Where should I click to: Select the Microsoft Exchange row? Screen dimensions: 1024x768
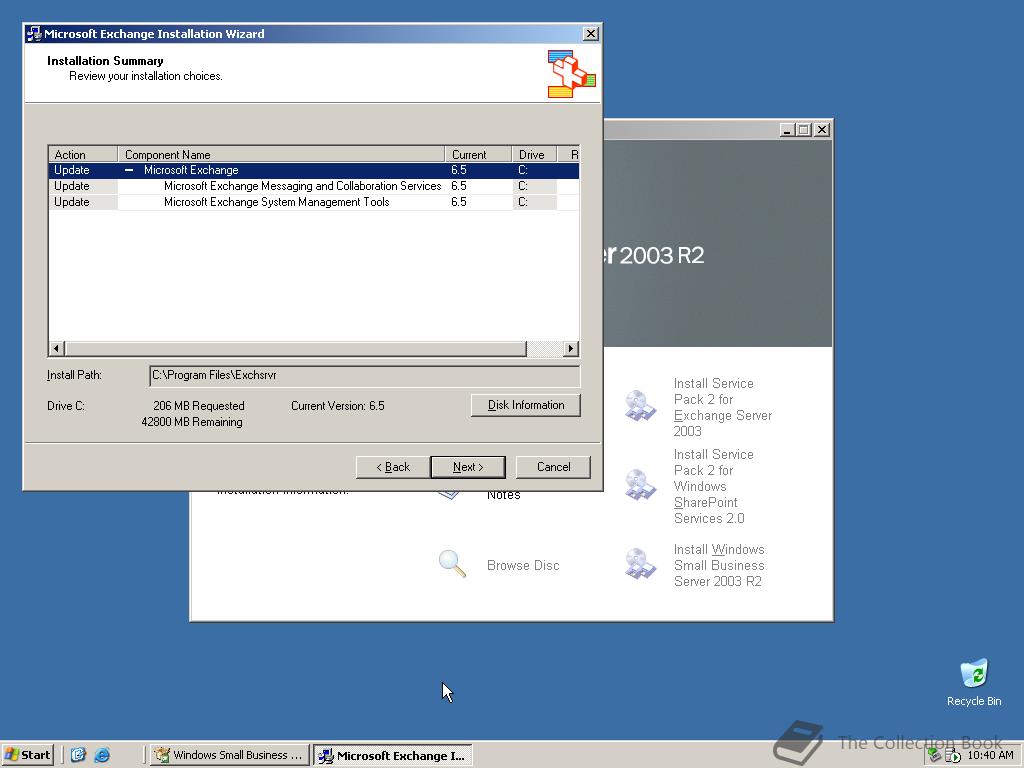click(x=313, y=170)
